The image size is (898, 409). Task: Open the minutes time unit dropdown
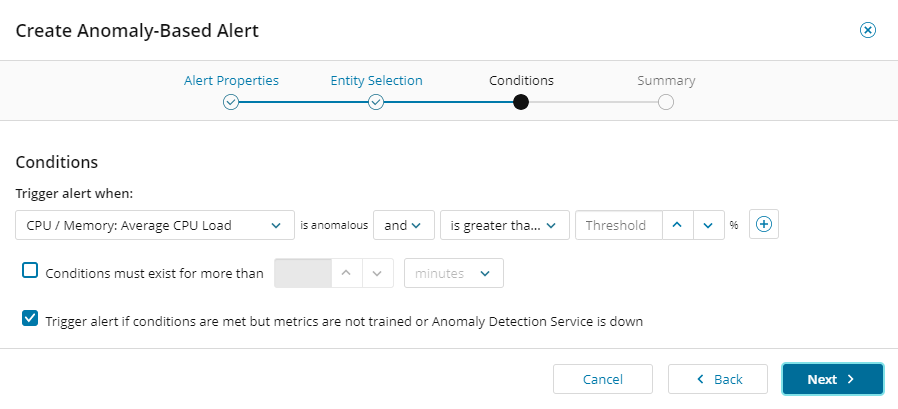click(453, 273)
